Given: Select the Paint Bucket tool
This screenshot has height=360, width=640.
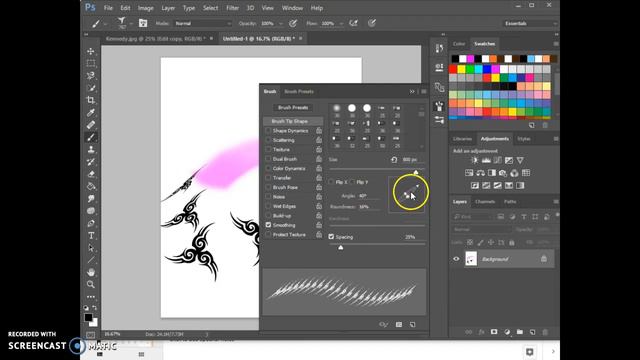Looking at the screenshot, I should (x=91, y=186).
